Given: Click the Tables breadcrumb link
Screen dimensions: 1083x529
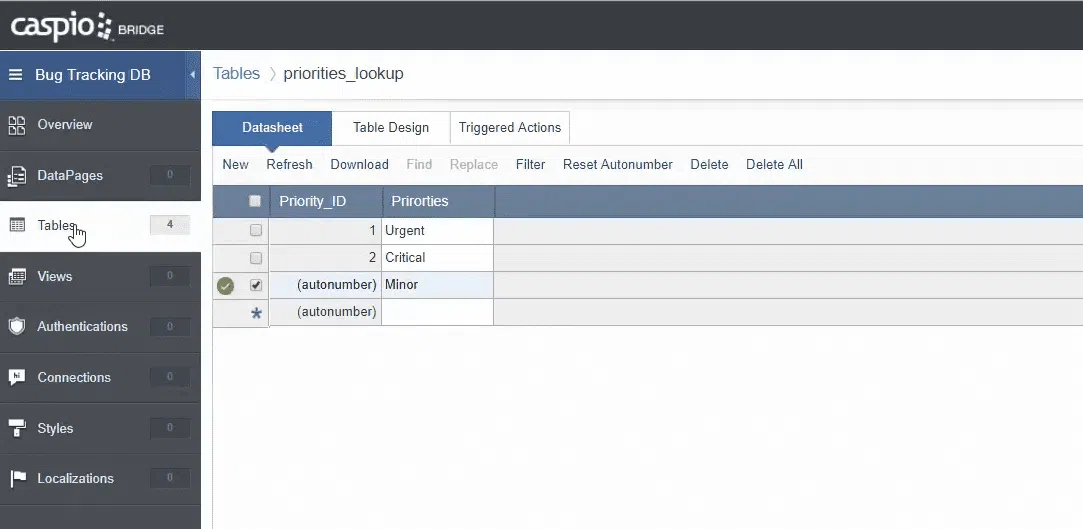Looking at the screenshot, I should tap(236, 74).
